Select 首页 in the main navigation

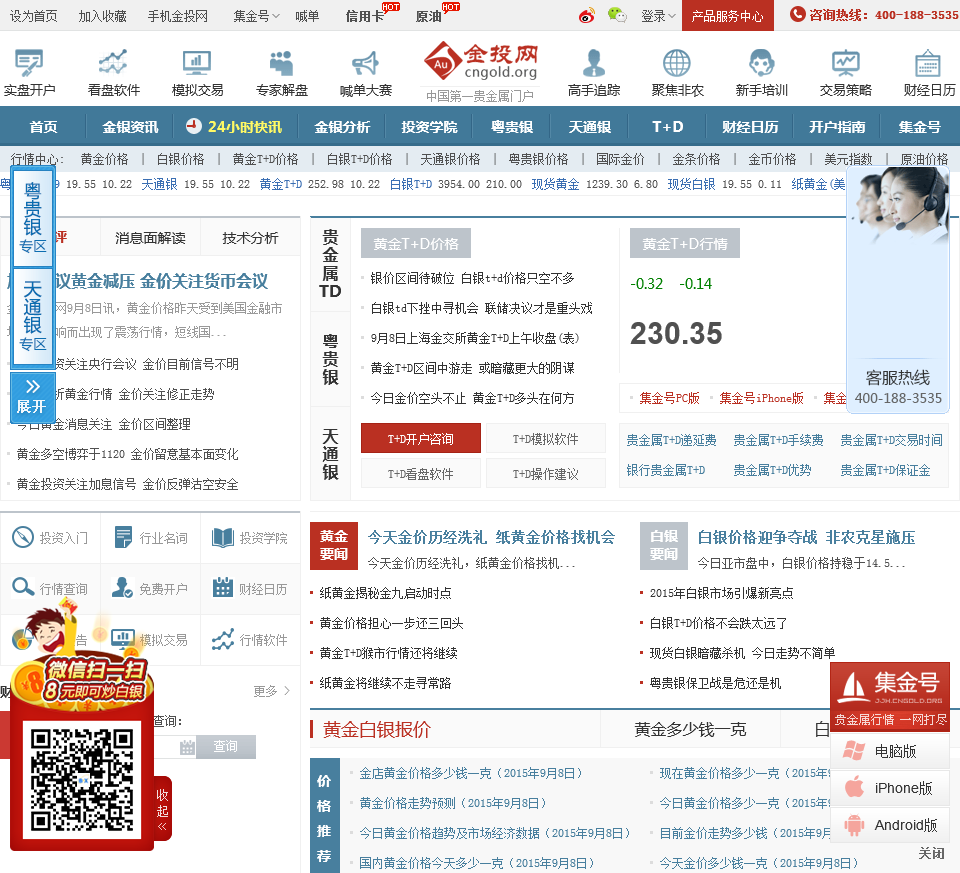[43, 127]
